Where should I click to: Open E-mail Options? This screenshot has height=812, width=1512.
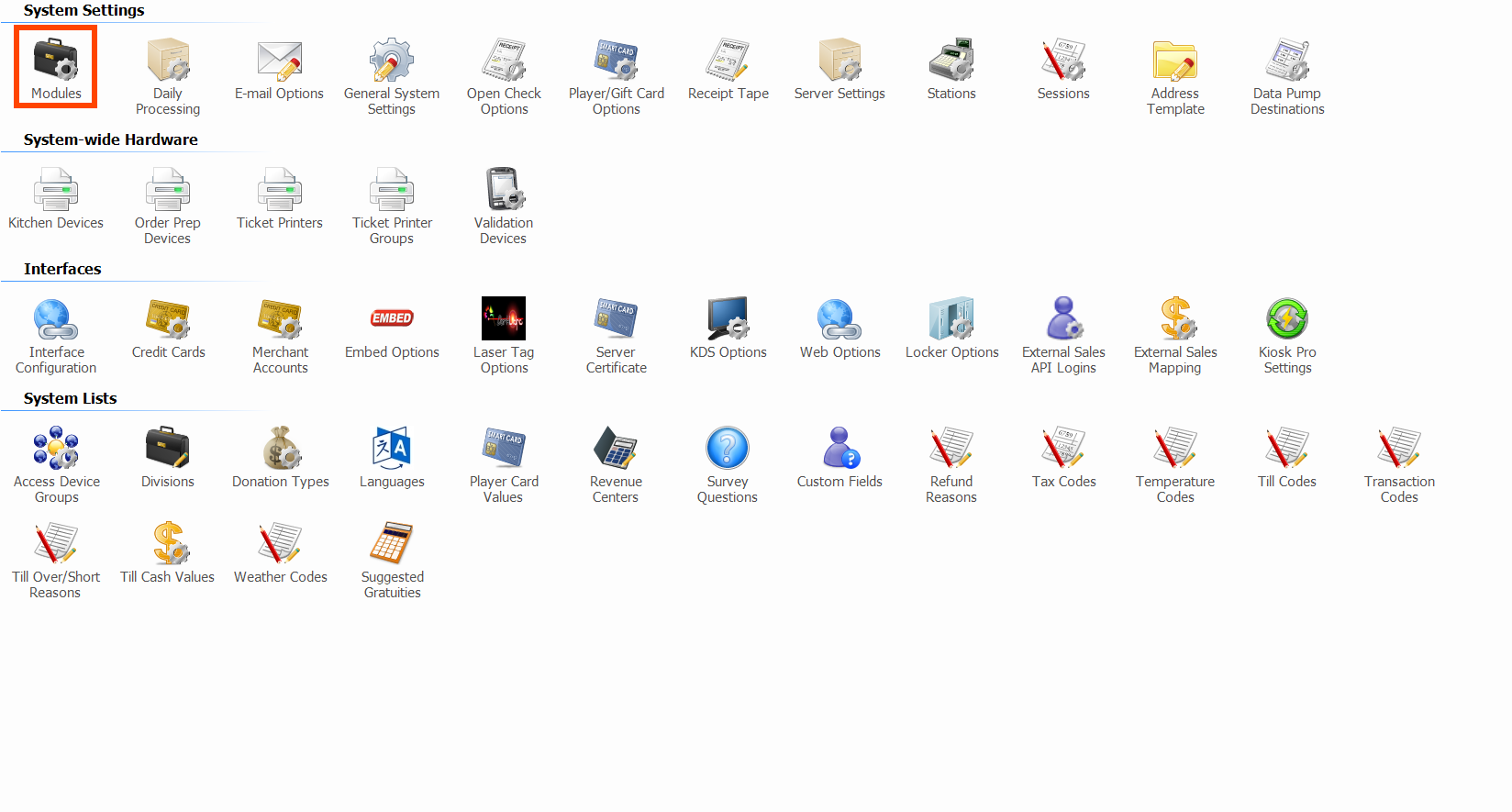pos(280,61)
